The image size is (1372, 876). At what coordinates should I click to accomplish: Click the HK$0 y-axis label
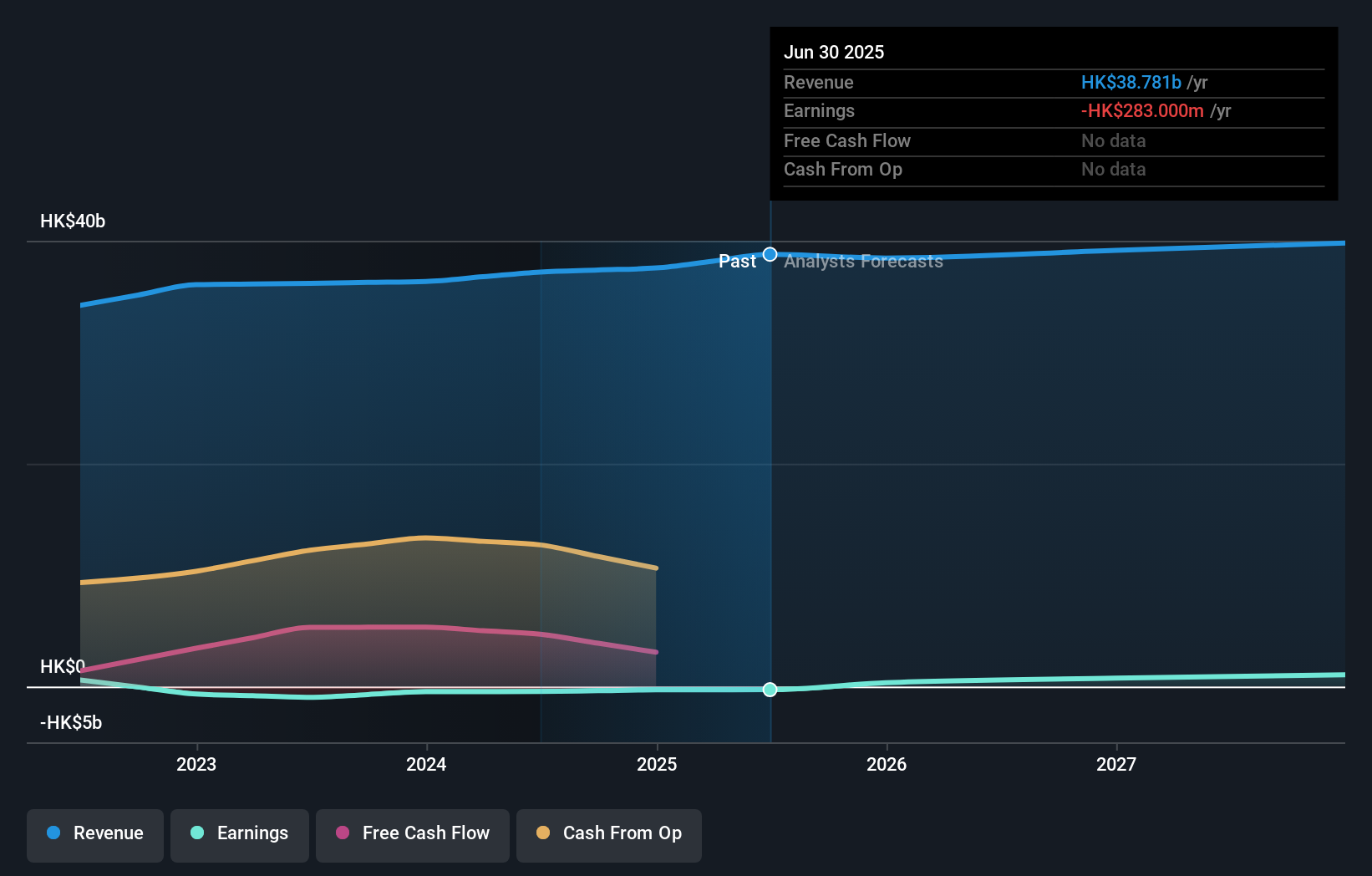tap(63, 666)
